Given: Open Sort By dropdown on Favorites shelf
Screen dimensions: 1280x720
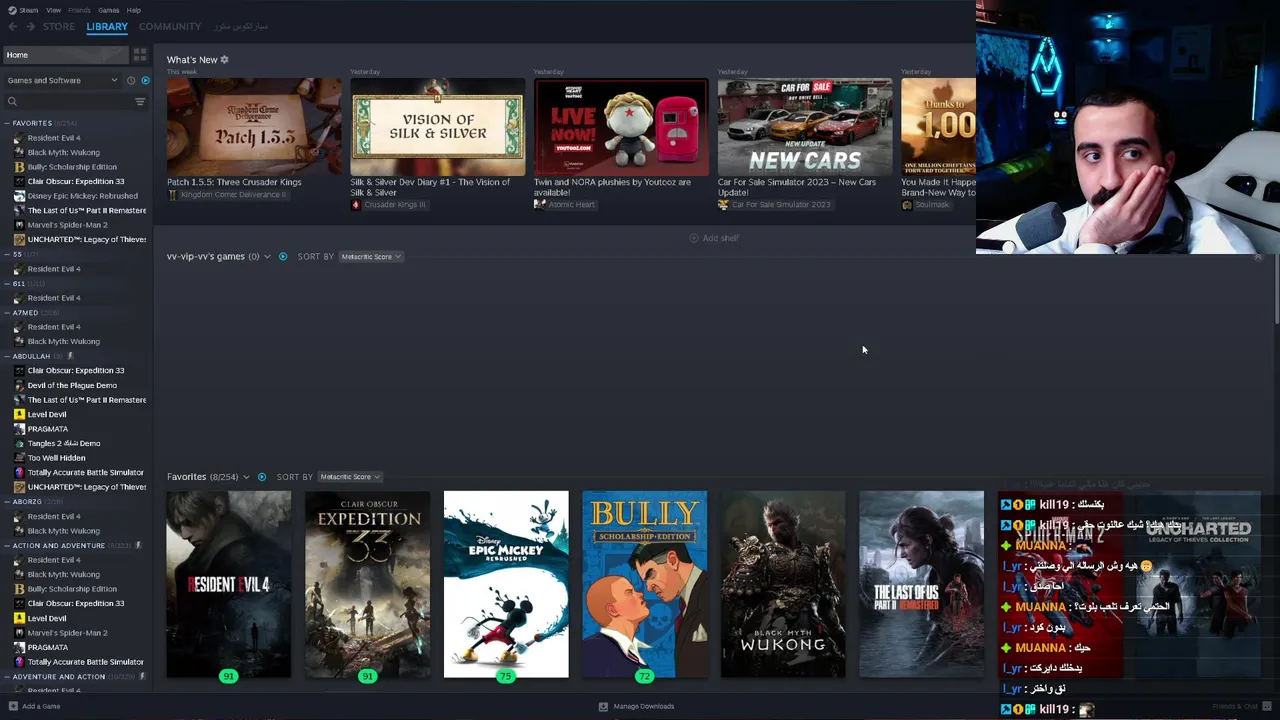Looking at the screenshot, I should click(350, 477).
